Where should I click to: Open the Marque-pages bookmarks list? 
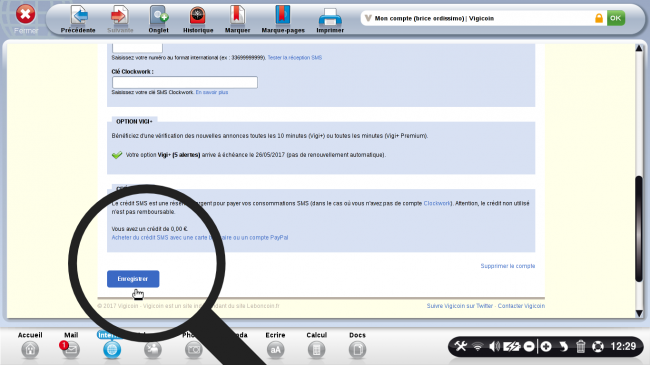coord(283,16)
